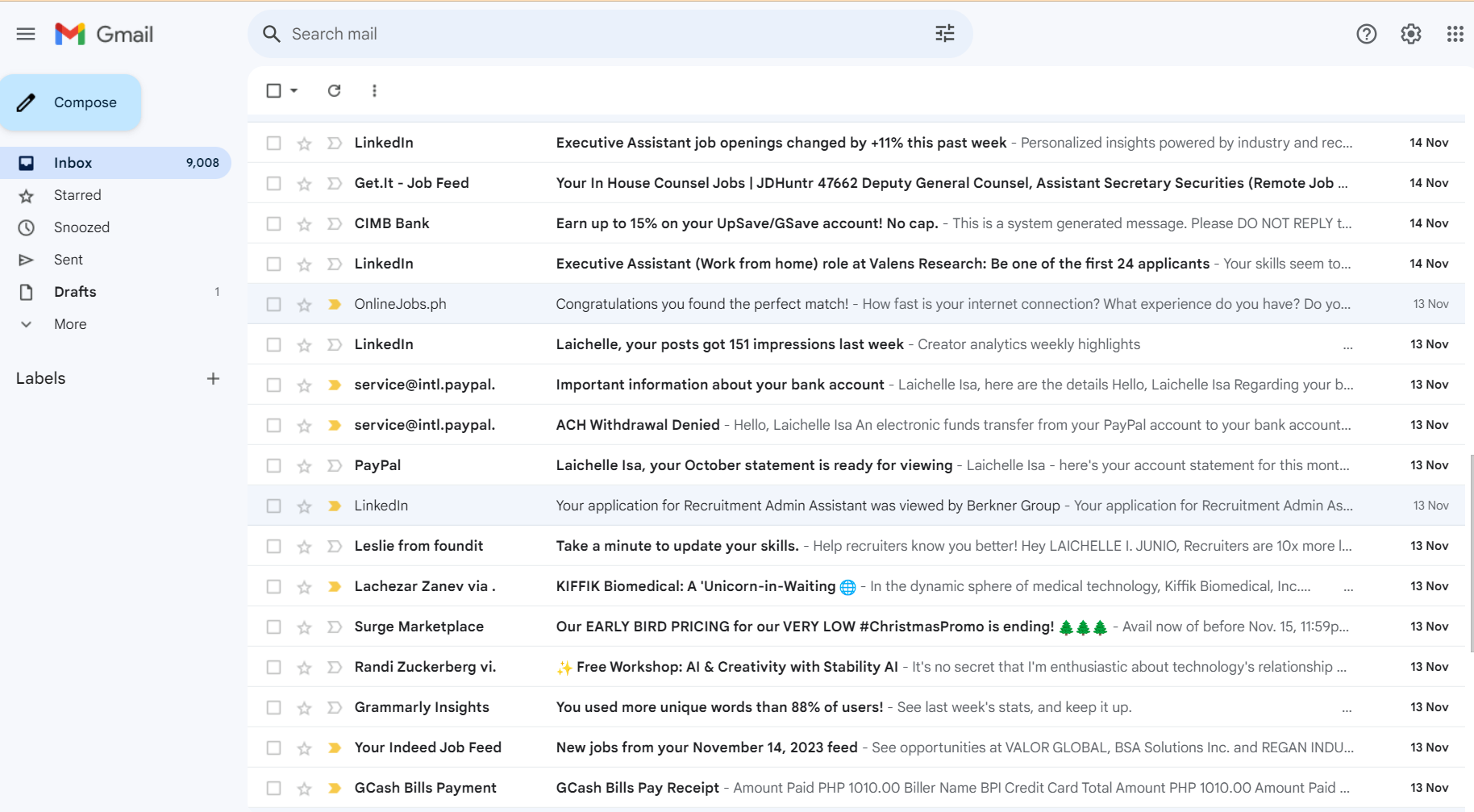This screenshot has height=812, width=1474.
Task: Open 'Take a minute to update your skills' email
Action: tap(856, 546)
